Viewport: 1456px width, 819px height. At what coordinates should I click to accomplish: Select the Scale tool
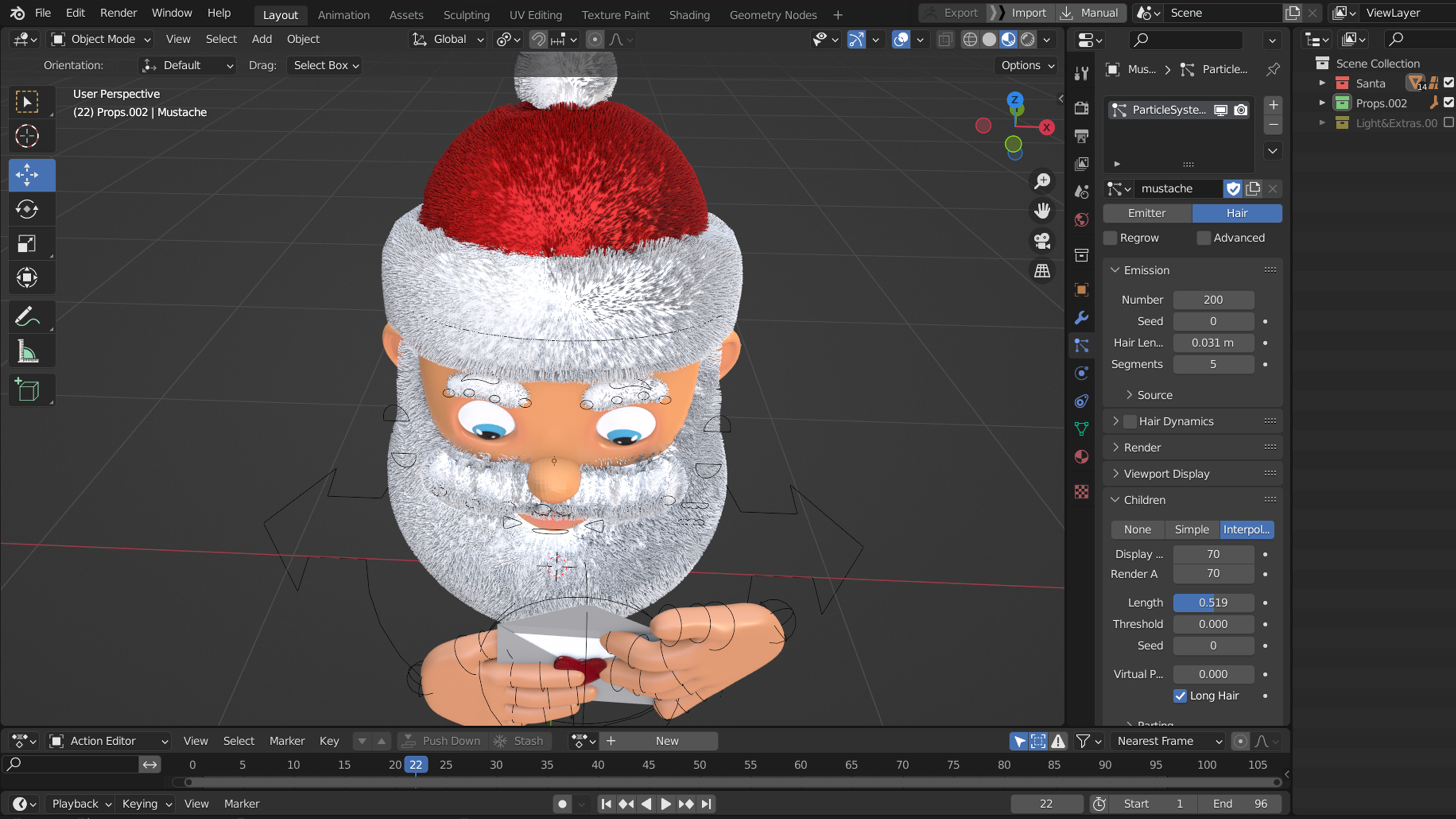(27, 244)
